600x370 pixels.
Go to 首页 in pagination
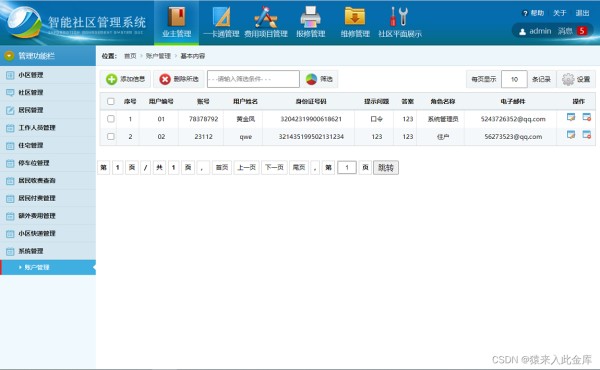click(222, 168)
